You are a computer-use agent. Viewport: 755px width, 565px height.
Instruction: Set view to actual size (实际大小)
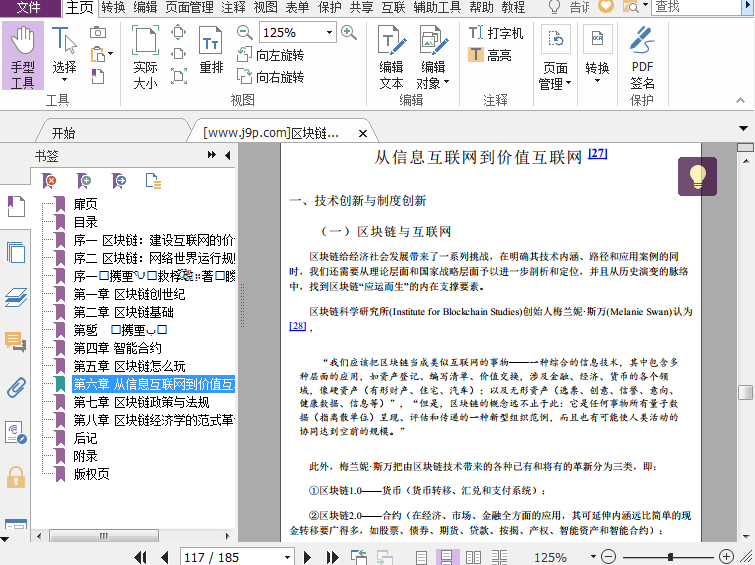[145, 57]
